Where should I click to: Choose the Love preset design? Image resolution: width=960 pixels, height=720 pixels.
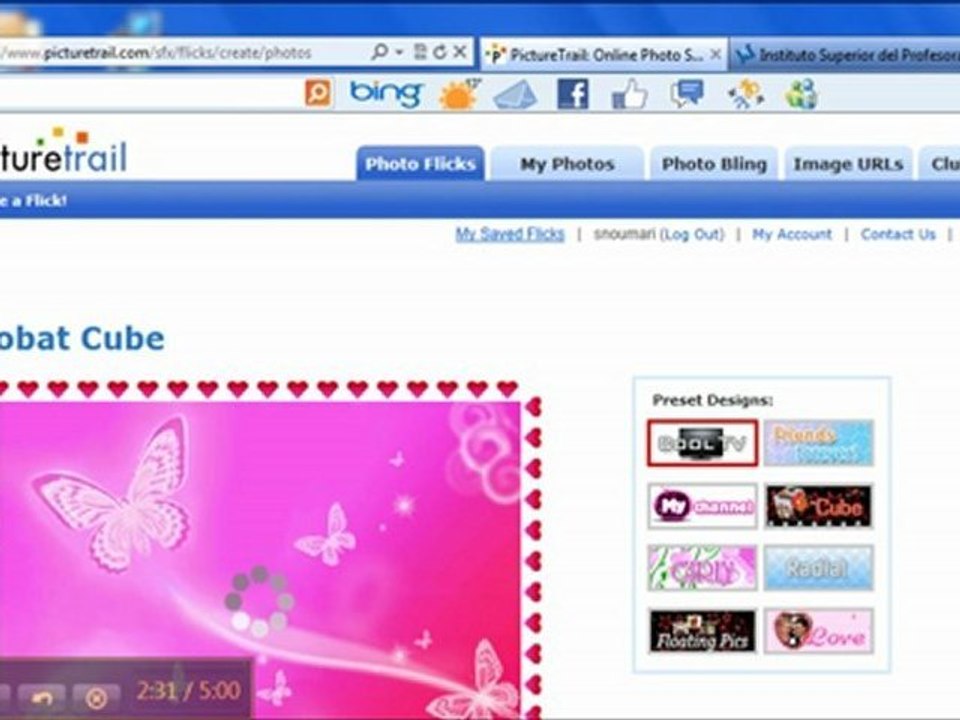819,631
